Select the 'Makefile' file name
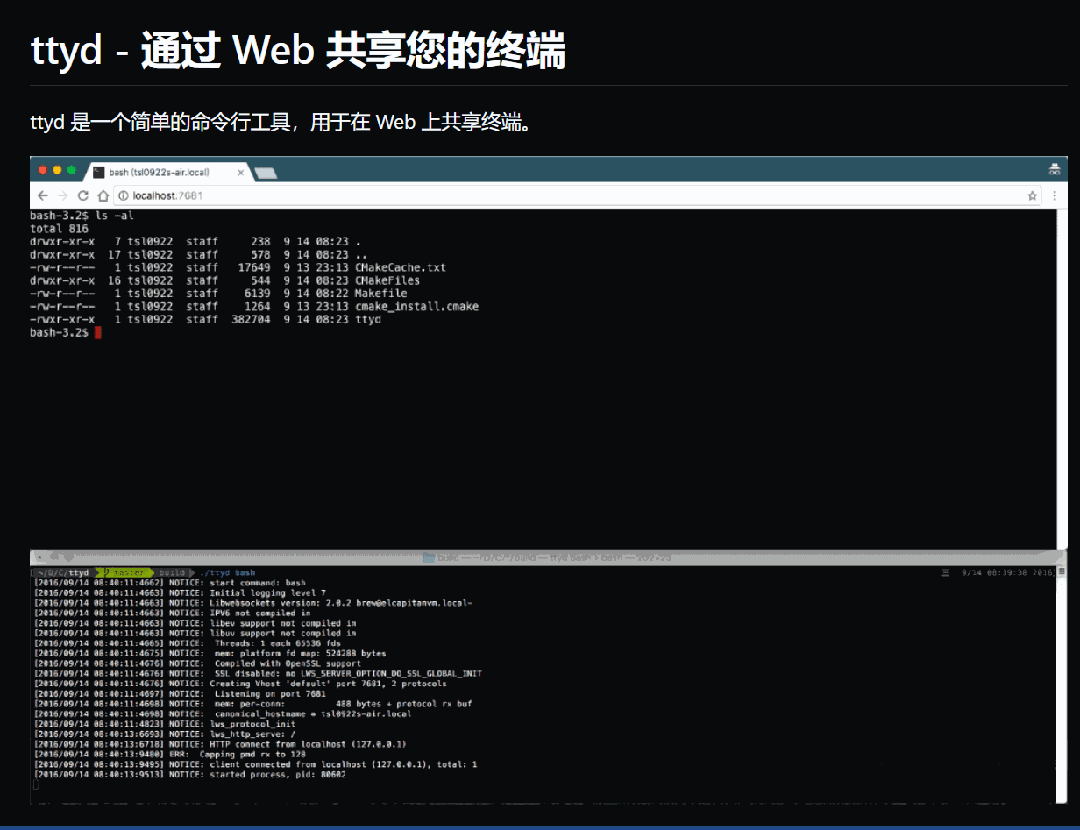The image size is (1080, 830). pos(381,293)
